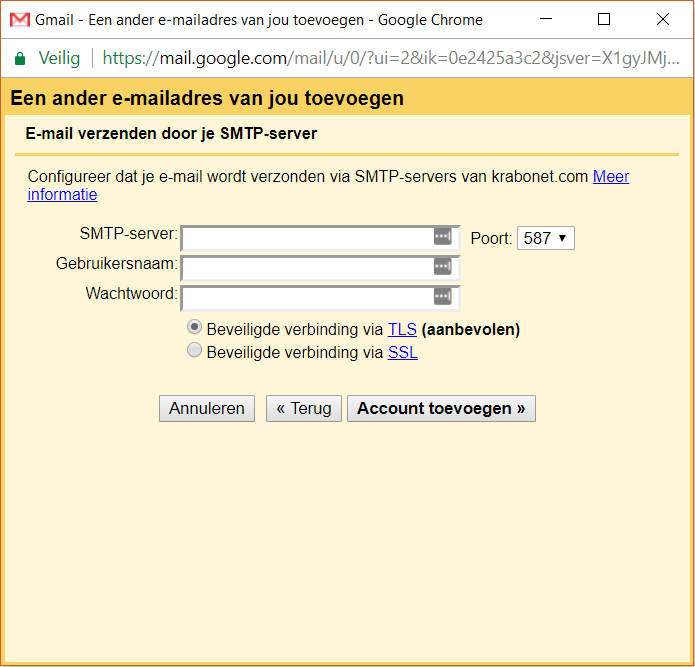Close the Gmail popup window
695x667 pixels.
click(x=662, y=19)
